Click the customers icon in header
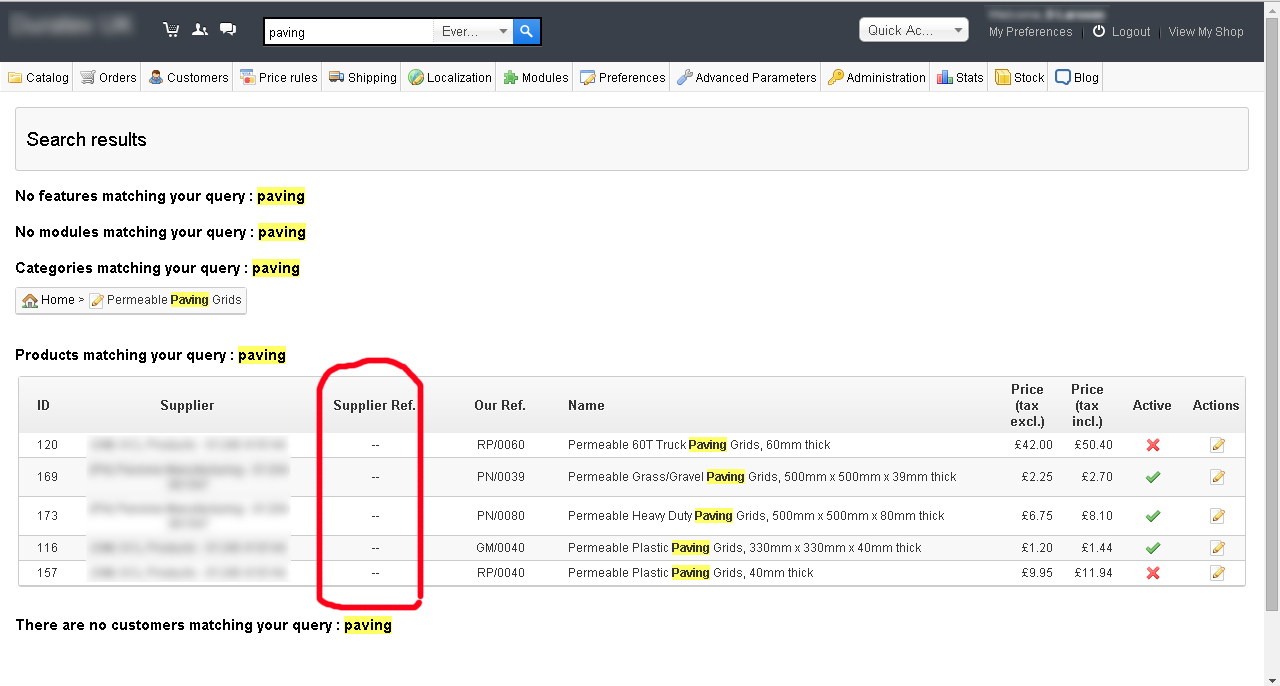This screenshot has width=1280, height=686. [x=200, y=30]
